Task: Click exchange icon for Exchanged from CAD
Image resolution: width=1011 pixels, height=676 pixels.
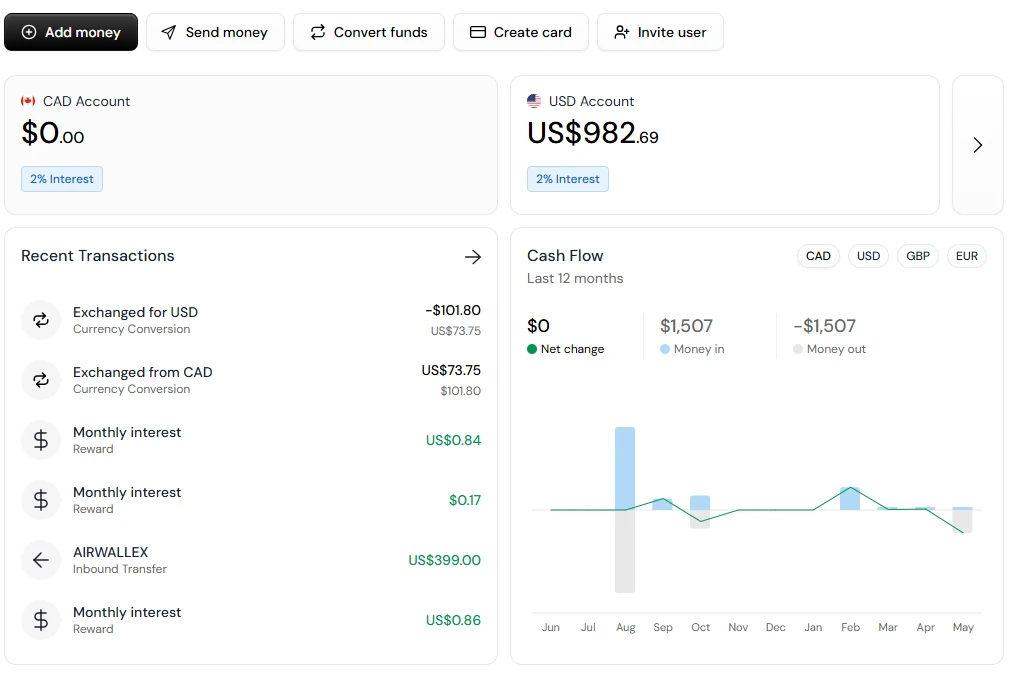Action: click(41, 380)
